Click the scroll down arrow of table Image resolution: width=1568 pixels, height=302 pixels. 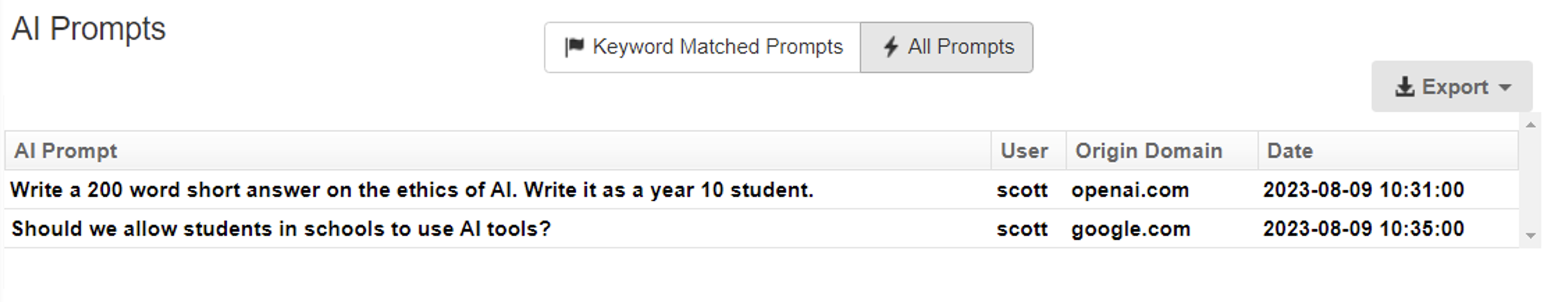click(x=1530, y=236)
